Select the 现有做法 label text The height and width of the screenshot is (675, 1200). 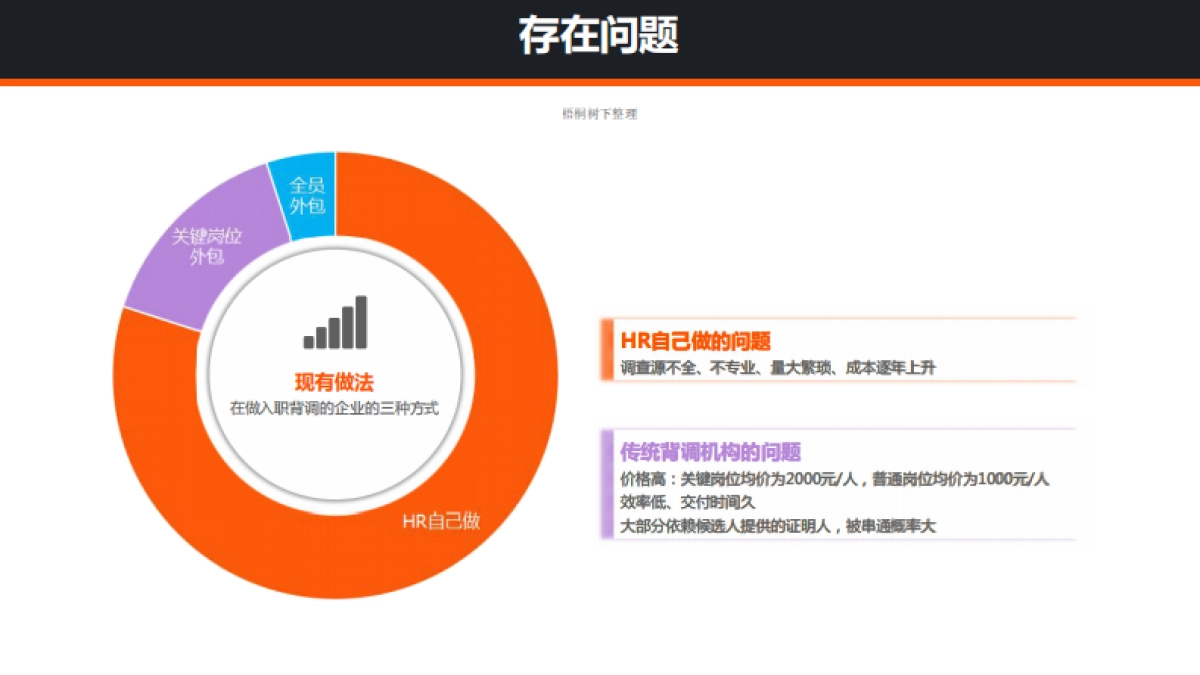335,381
